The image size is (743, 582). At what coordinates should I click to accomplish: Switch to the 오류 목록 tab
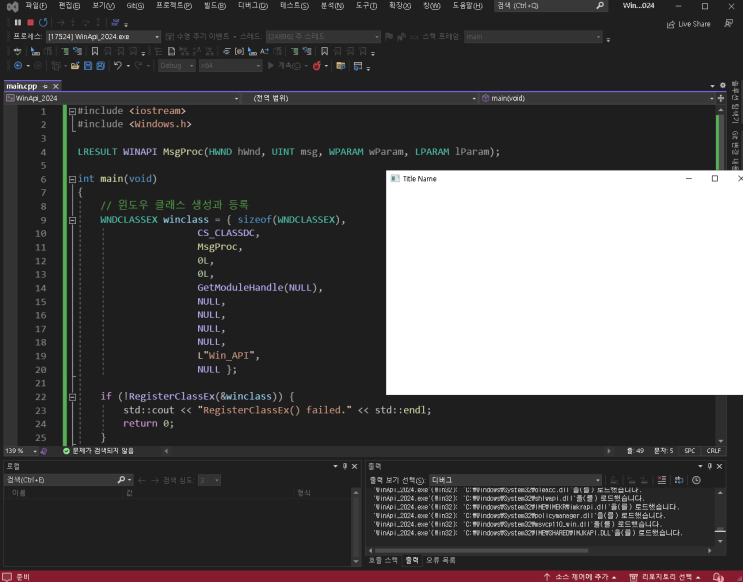click(441, 561)
